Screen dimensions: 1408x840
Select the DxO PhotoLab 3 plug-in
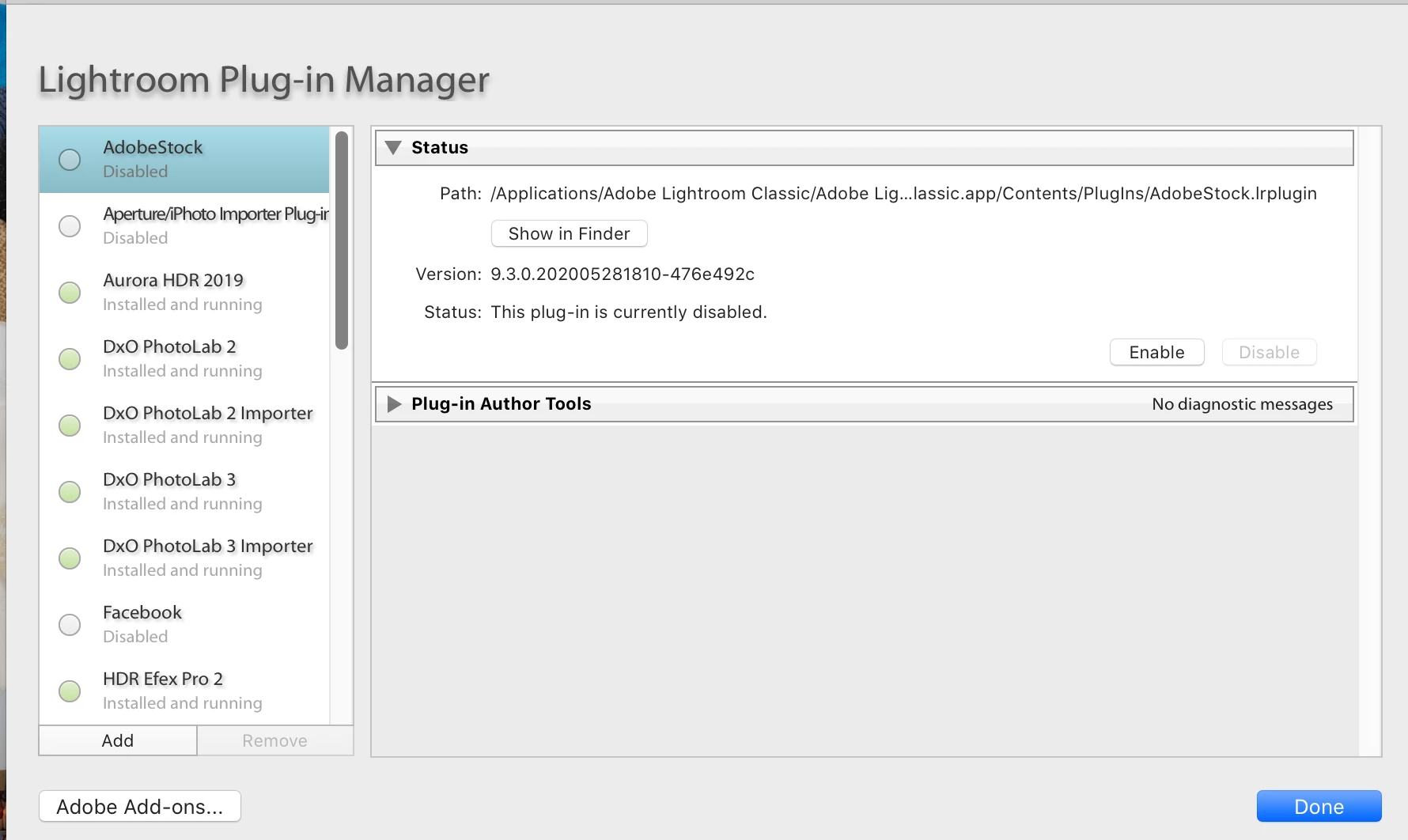tap(184, 492)
